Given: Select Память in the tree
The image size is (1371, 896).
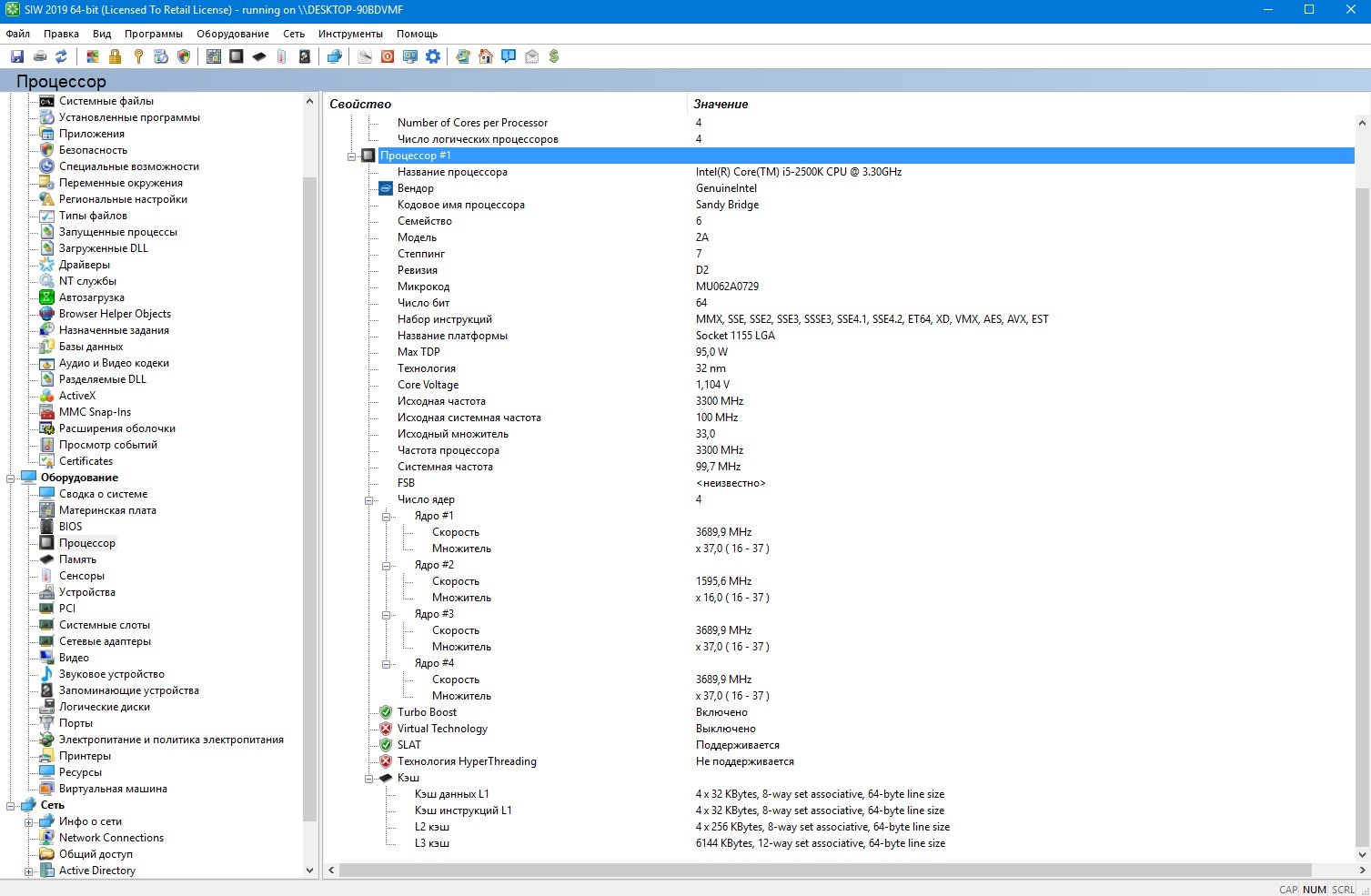Looking at the screenshot, I should point(77,559).
